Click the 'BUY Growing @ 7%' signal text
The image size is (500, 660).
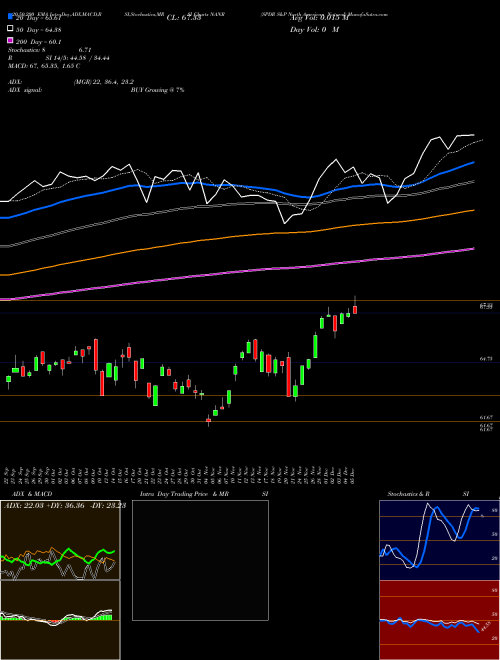pyautogui.click(x=157, y=90)
